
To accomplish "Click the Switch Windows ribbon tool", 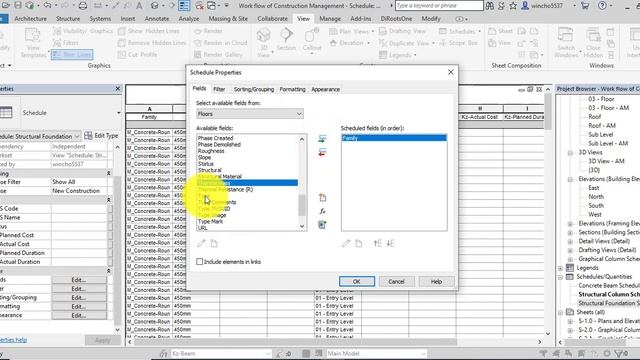I will [566, 42].
